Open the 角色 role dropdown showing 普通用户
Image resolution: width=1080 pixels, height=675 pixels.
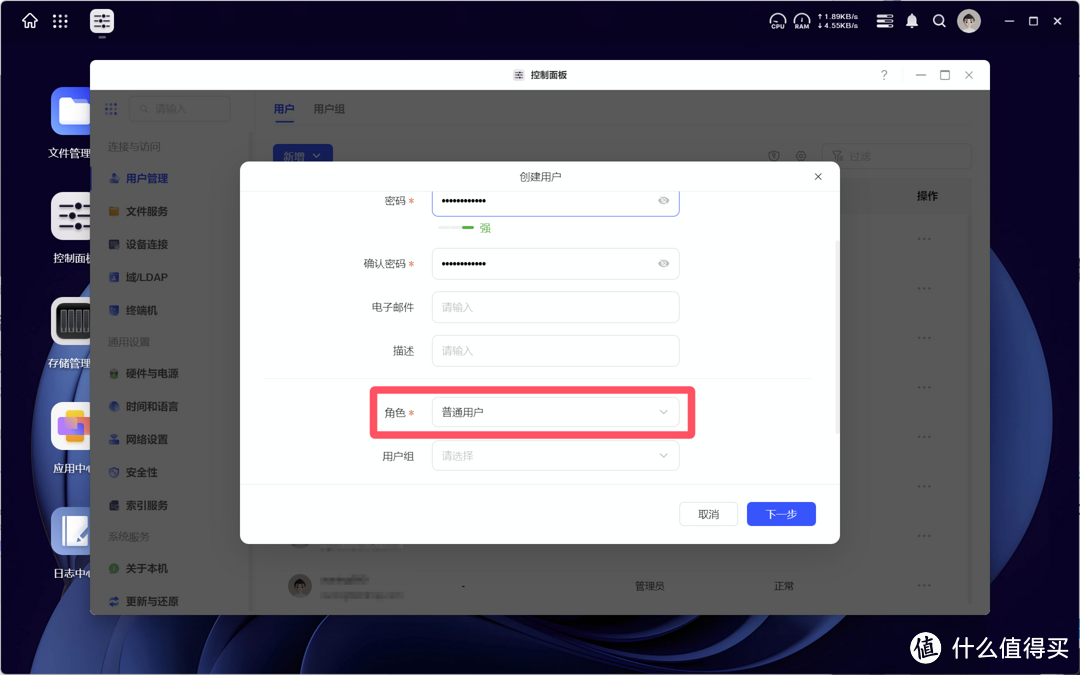[x=555, y=411]
